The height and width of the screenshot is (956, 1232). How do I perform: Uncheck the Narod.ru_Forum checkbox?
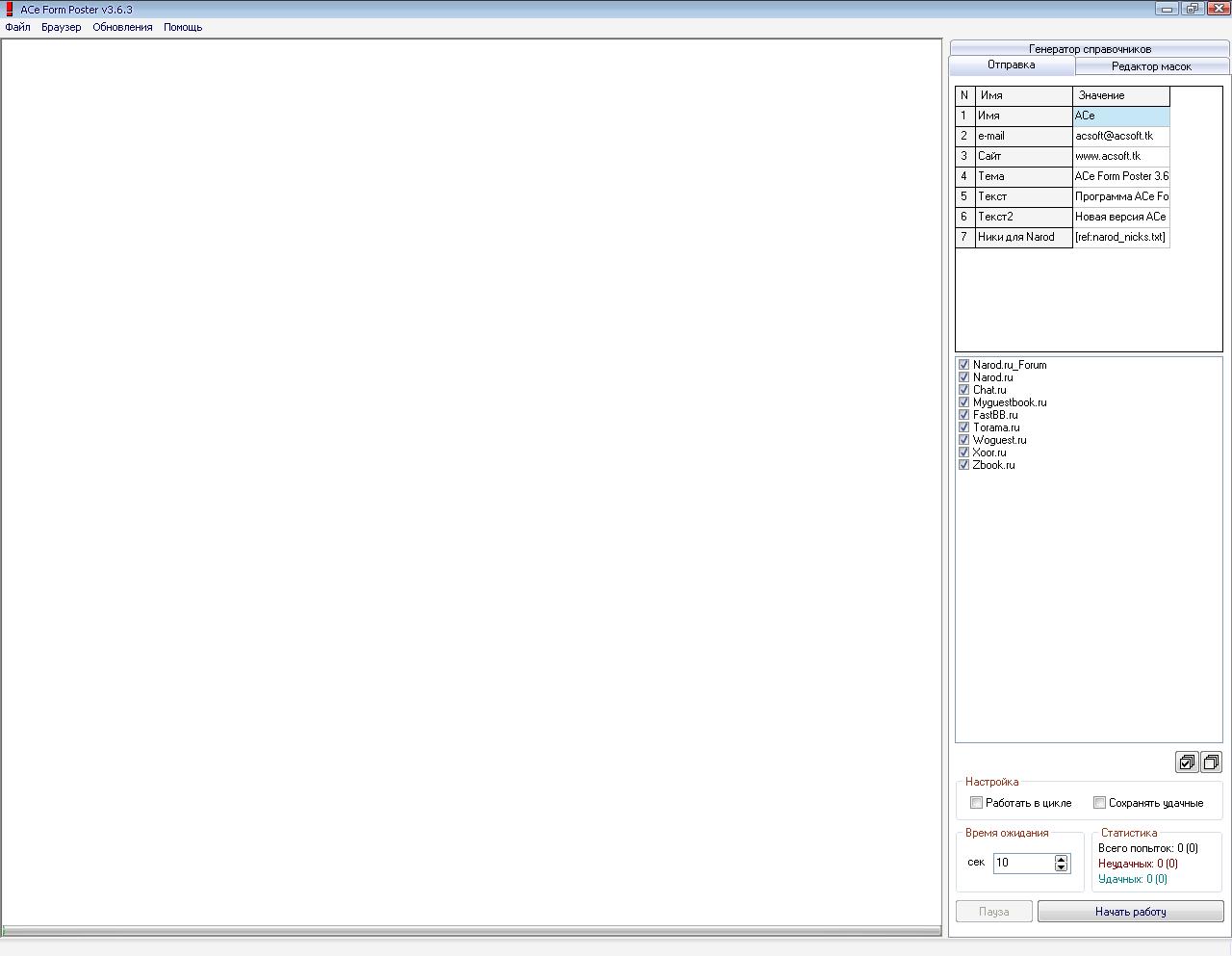pos(963,365)
